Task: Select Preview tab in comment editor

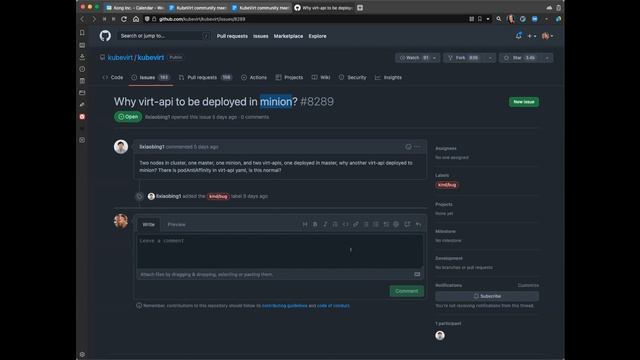Action: click(176, 224)
